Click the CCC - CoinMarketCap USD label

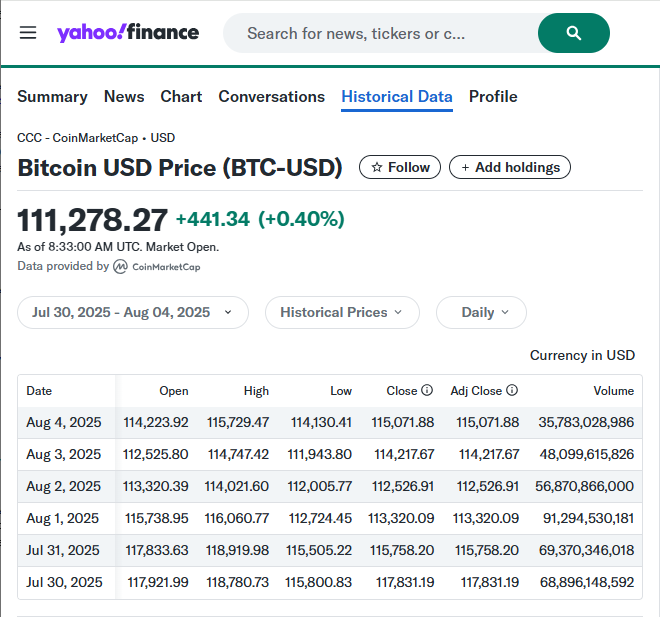click(96, 138)
